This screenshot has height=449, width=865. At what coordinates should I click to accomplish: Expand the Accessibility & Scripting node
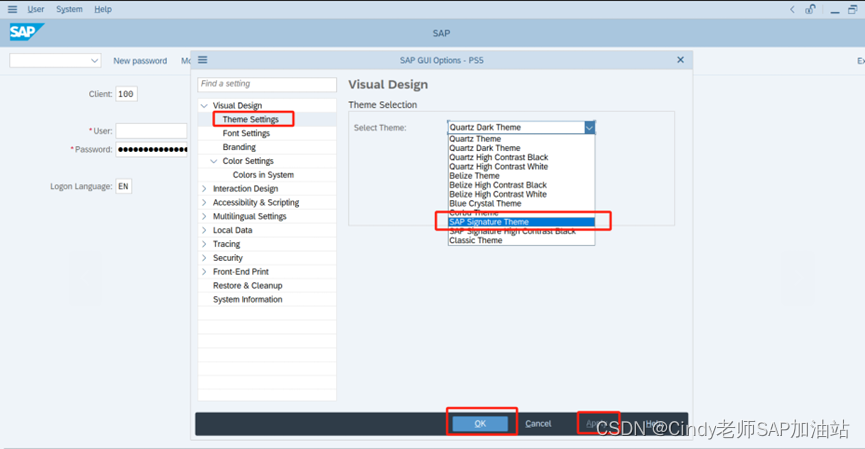(204, 202)
